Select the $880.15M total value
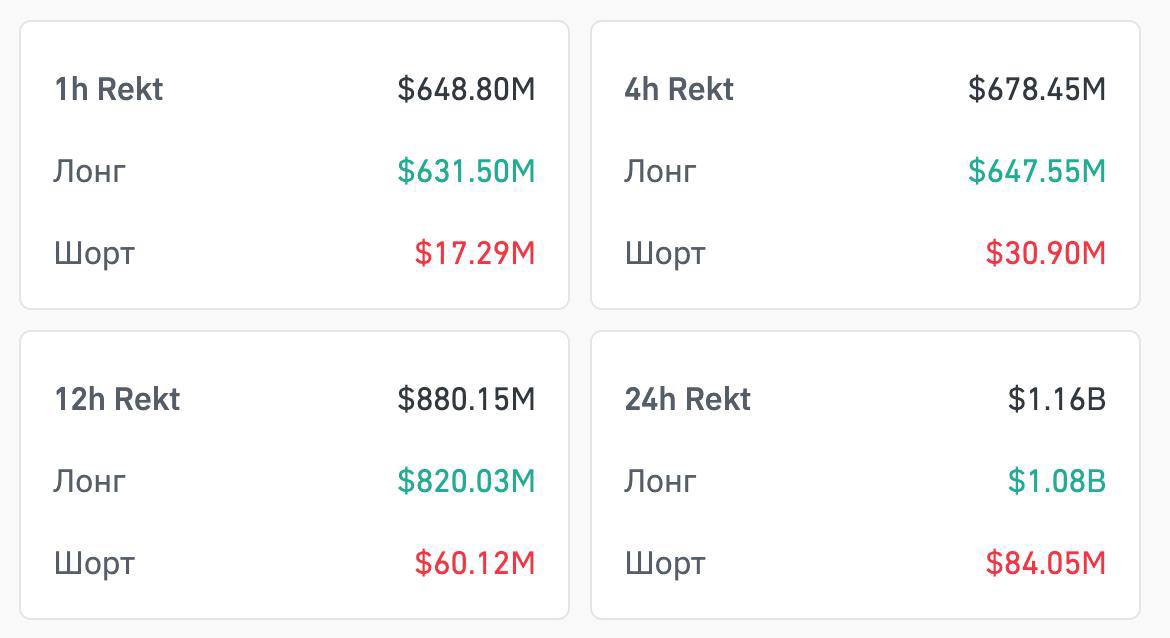This screenshot has width=1170, height=638. (465, 399)
